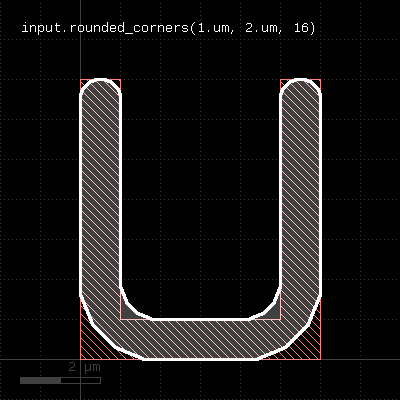Click the '16' parameter in the label text
Viewport: 400px width, 400px height.
(x=301, y=28)
